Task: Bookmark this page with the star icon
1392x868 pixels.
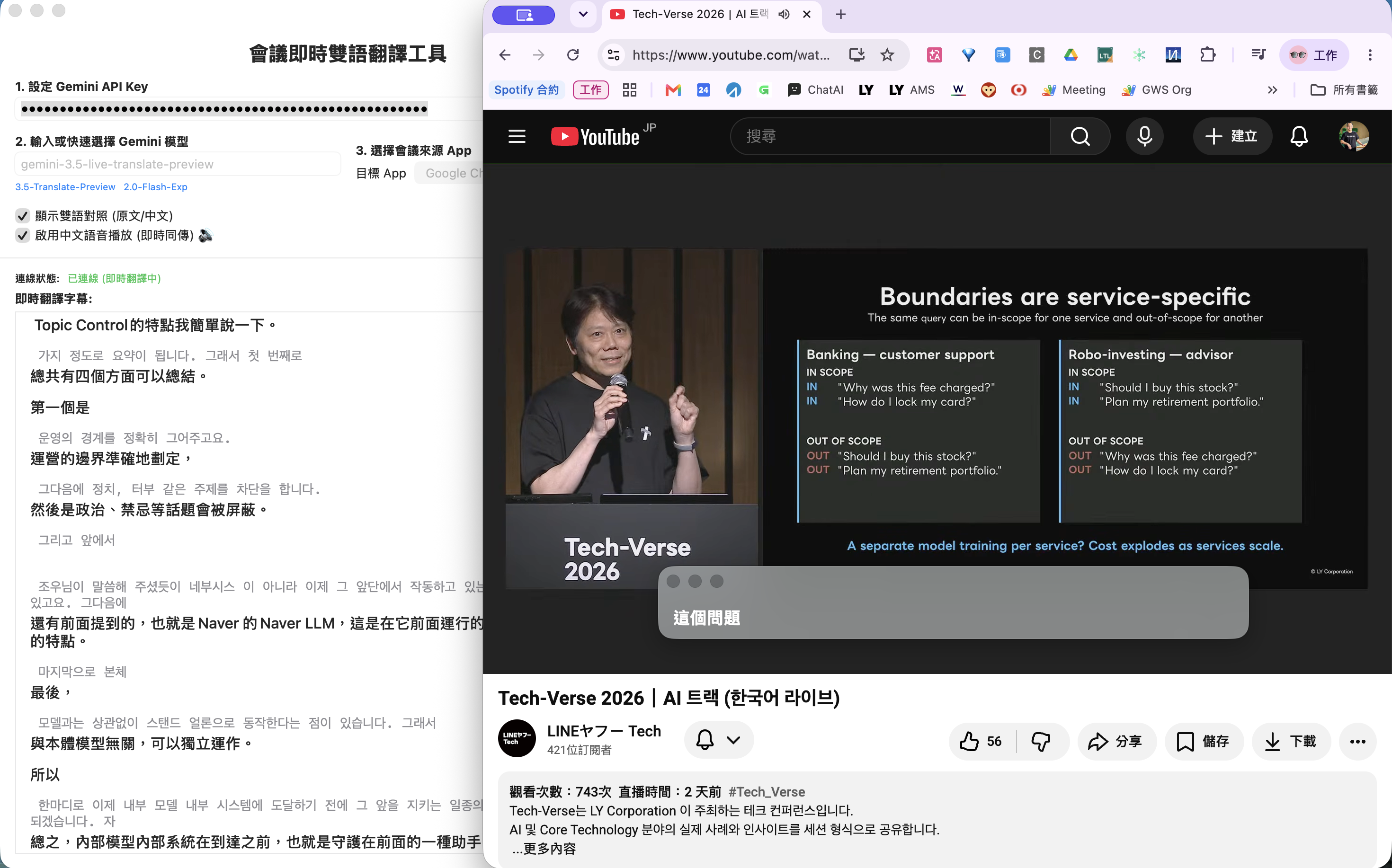Action: (x=887, y=55)
